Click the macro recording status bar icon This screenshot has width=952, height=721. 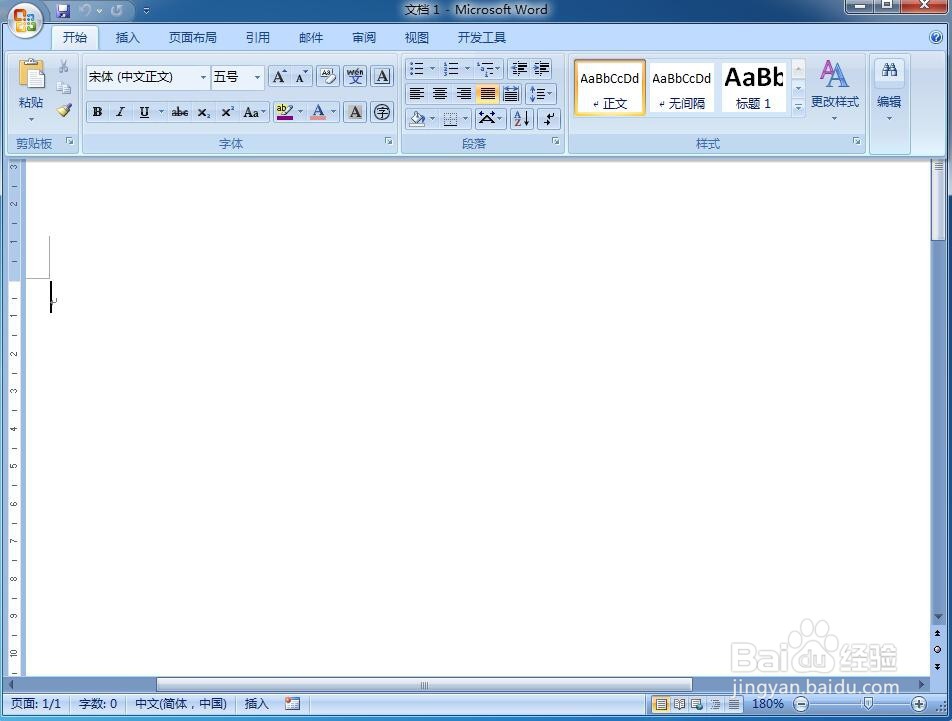click(293, 703)
